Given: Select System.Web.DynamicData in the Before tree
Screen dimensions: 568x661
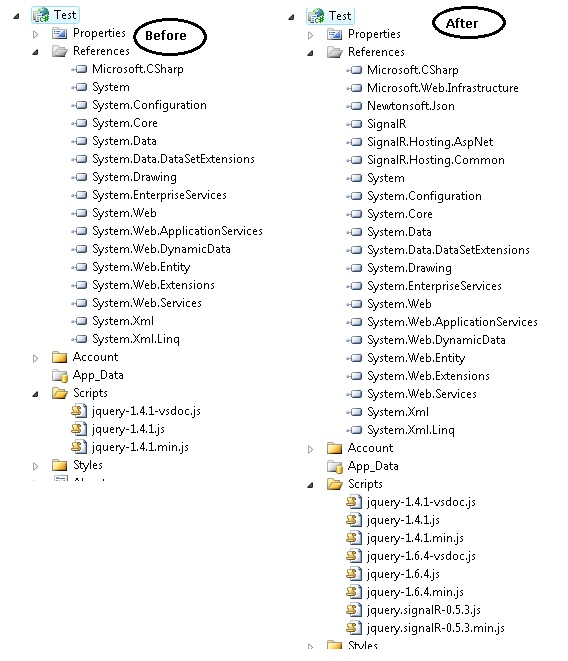Looking at the screenshot, I should coord(162,249).
